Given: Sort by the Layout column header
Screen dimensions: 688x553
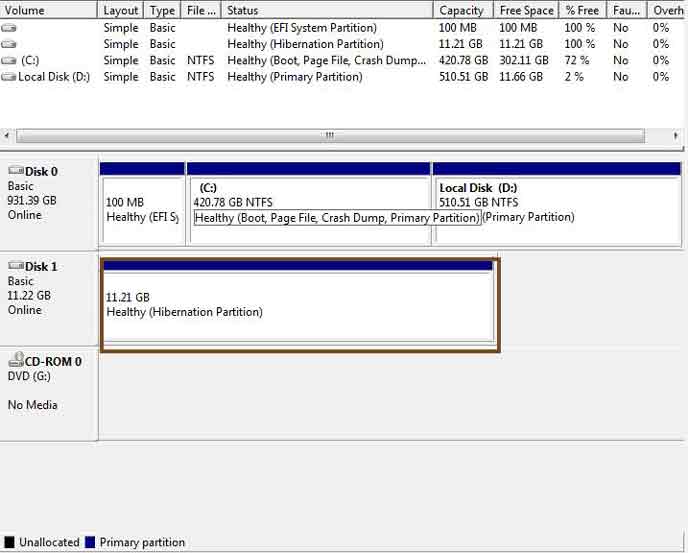Looking at the screenshot, I should (x=121, y=10).
